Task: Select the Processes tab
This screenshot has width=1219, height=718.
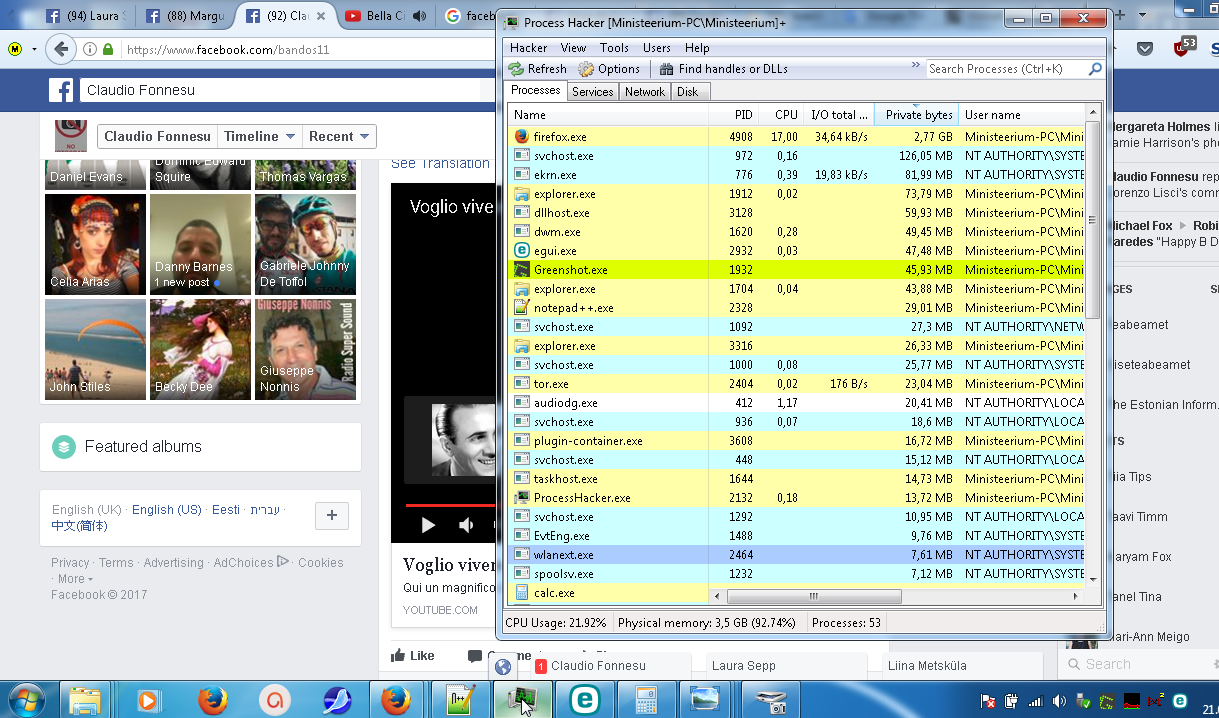Action: [536, 90]
